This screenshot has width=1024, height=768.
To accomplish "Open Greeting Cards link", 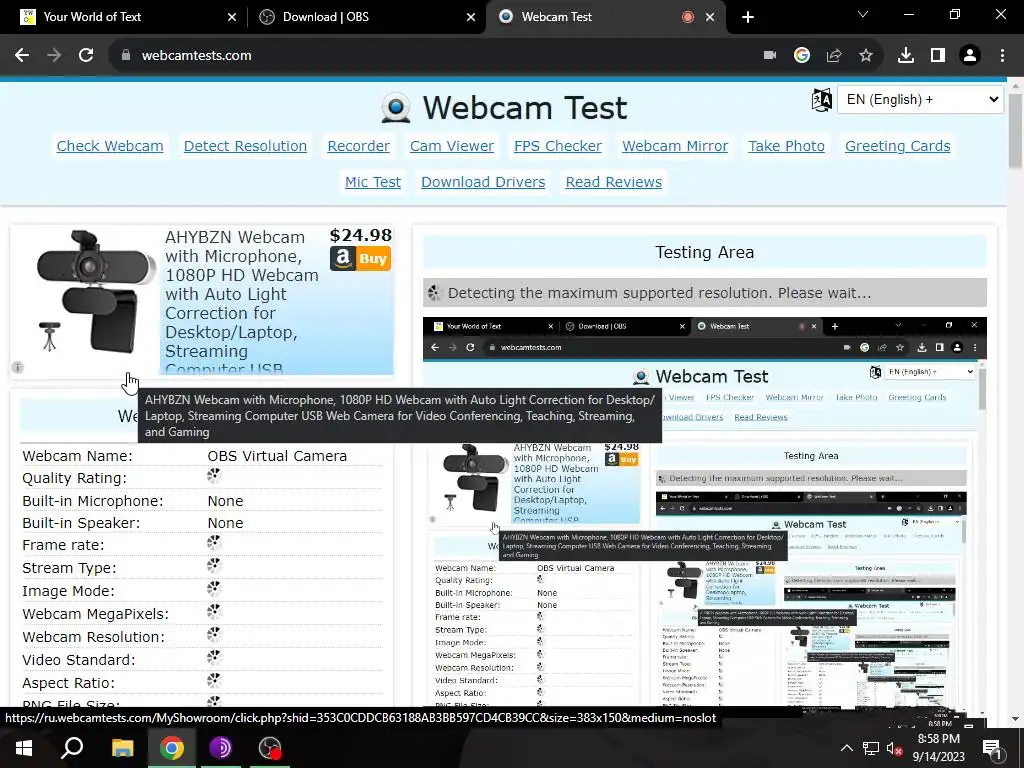I will point(897,146).
